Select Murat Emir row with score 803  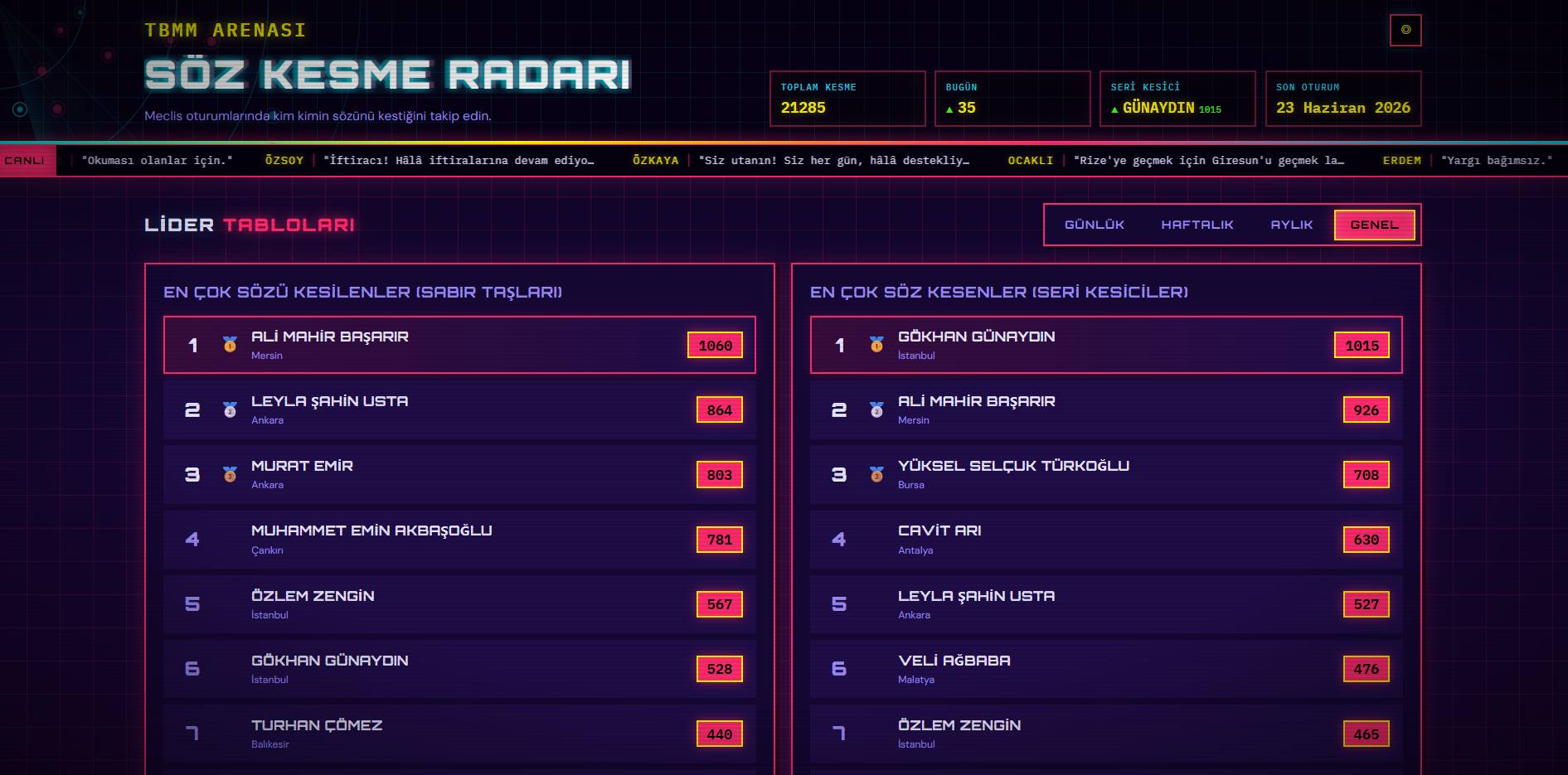459,474
